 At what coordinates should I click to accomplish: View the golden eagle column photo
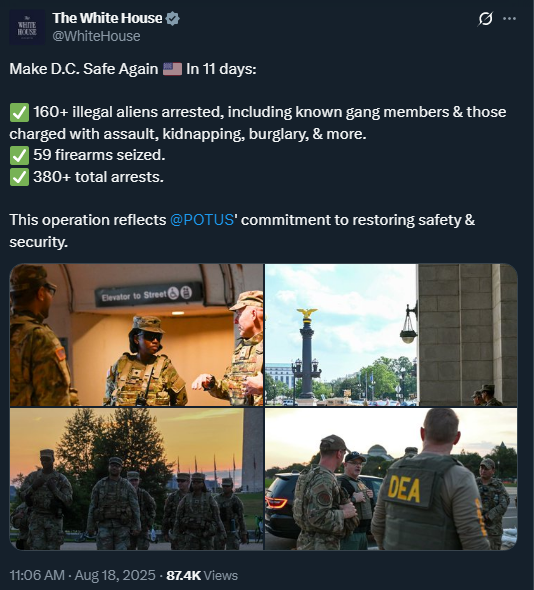pyautogui.click(x=391, y=335)
